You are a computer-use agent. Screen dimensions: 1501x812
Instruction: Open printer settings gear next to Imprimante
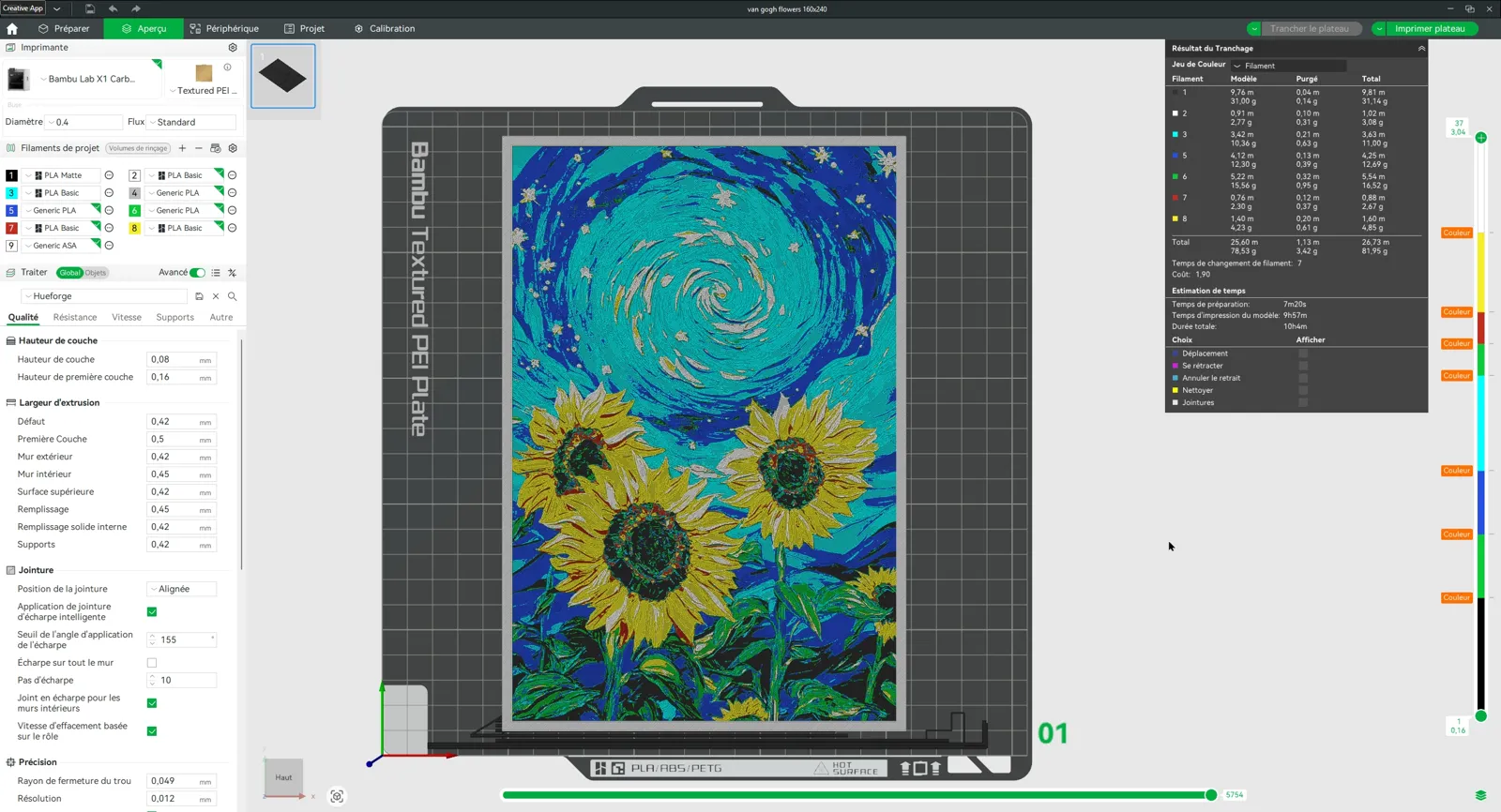pos(233,48)
